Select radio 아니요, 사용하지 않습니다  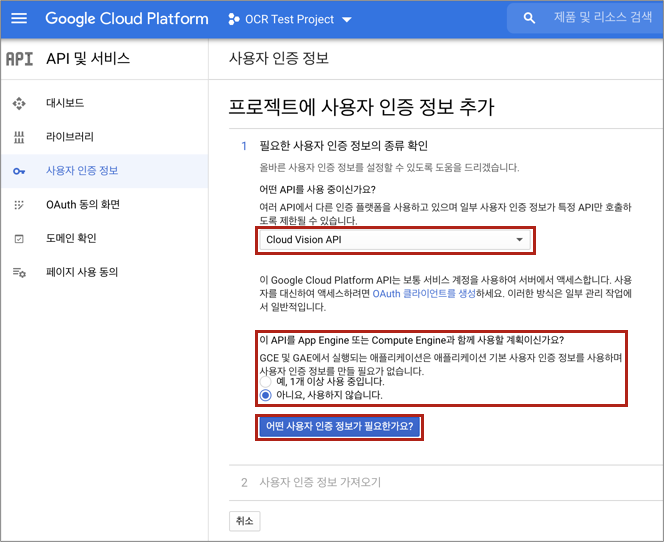266,395
